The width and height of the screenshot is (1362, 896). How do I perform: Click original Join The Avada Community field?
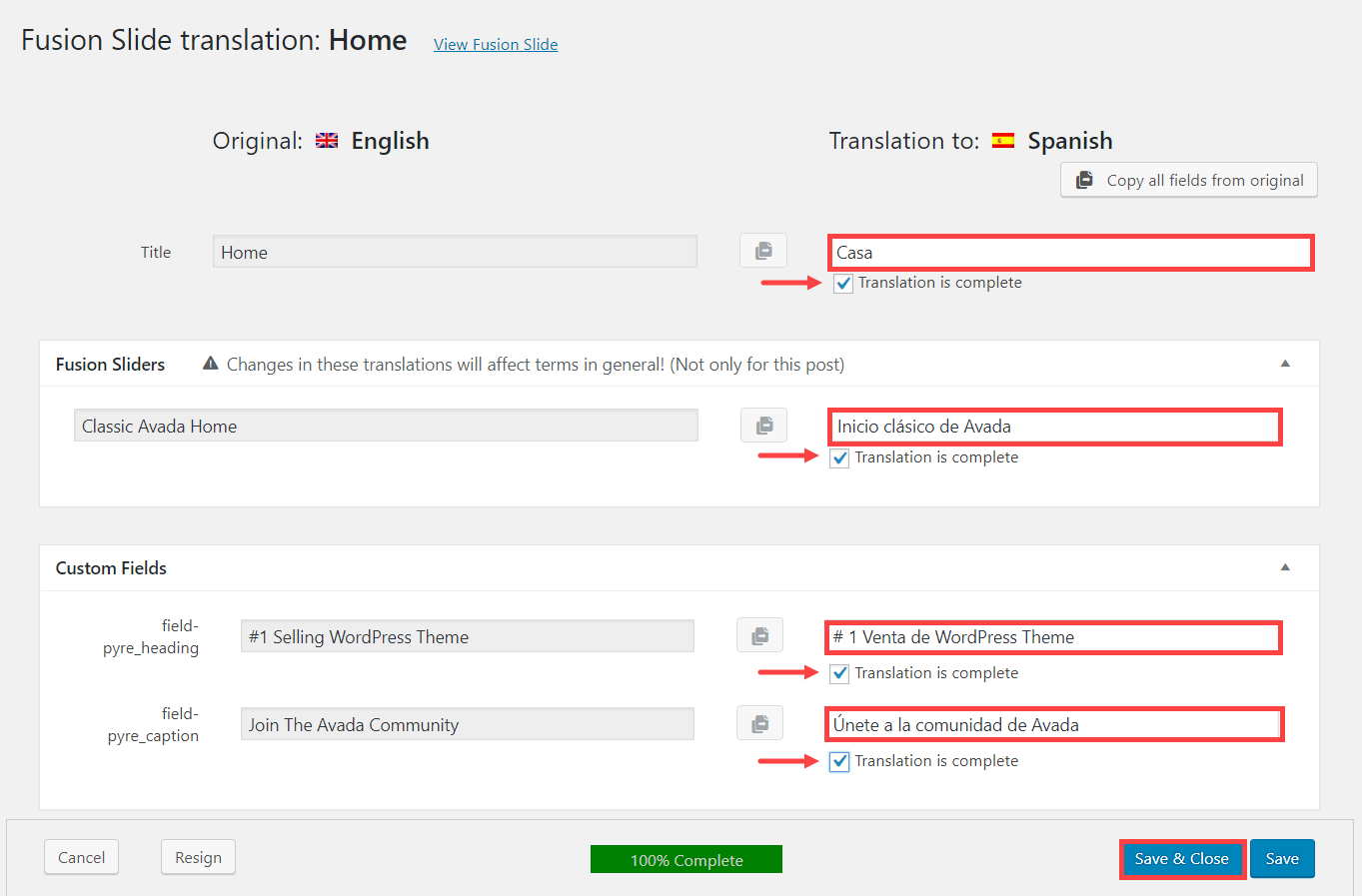468,724
